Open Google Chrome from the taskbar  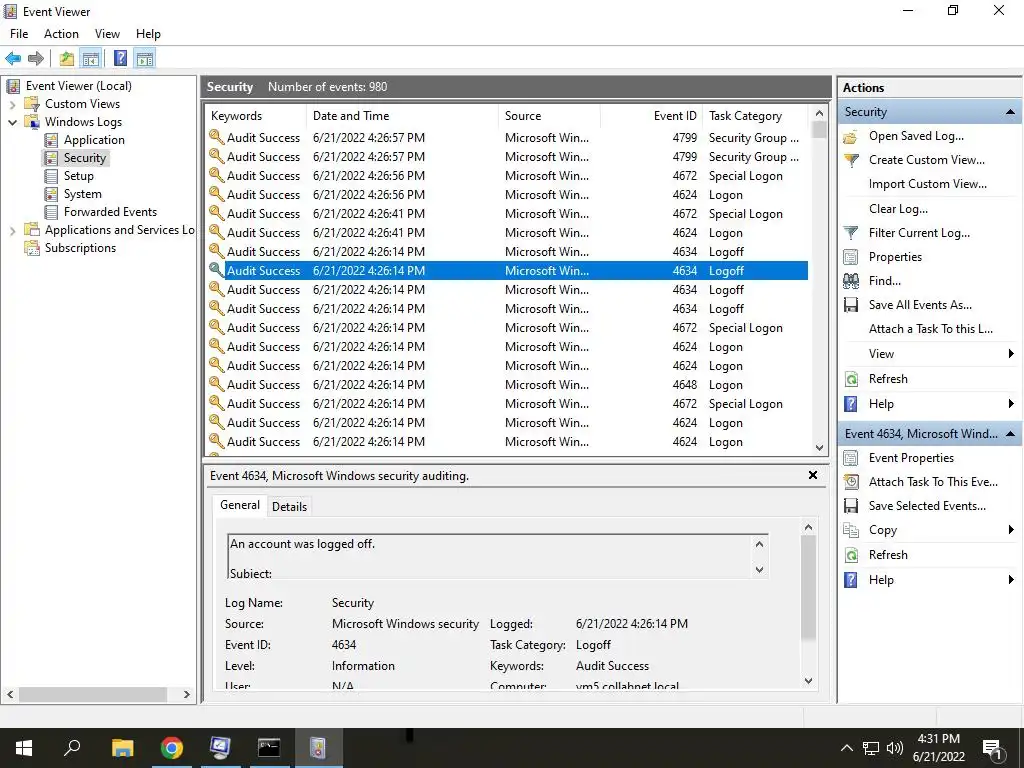[171, 748]
